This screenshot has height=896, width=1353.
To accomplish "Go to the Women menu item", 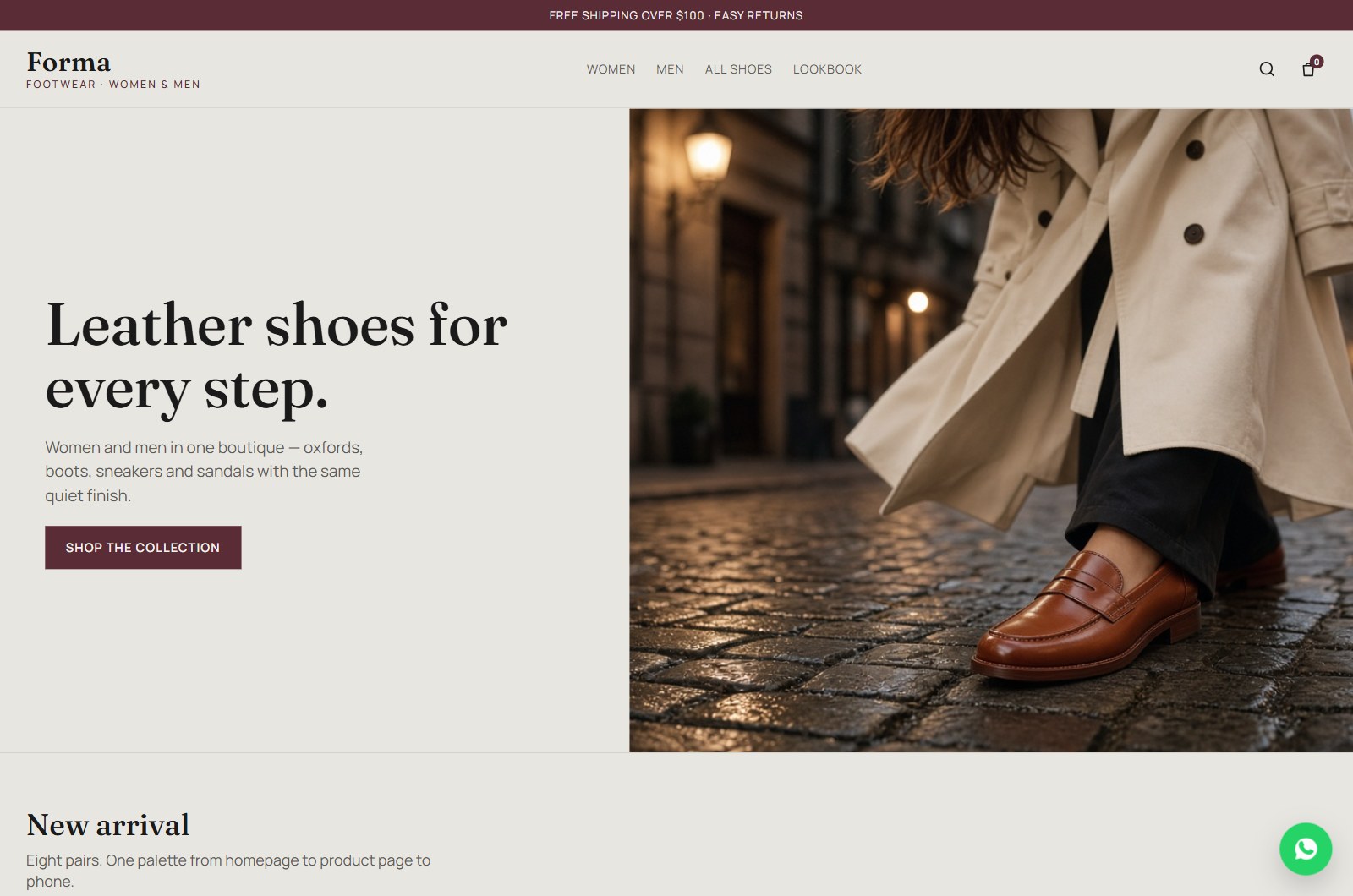I will [x=611, y=69].
